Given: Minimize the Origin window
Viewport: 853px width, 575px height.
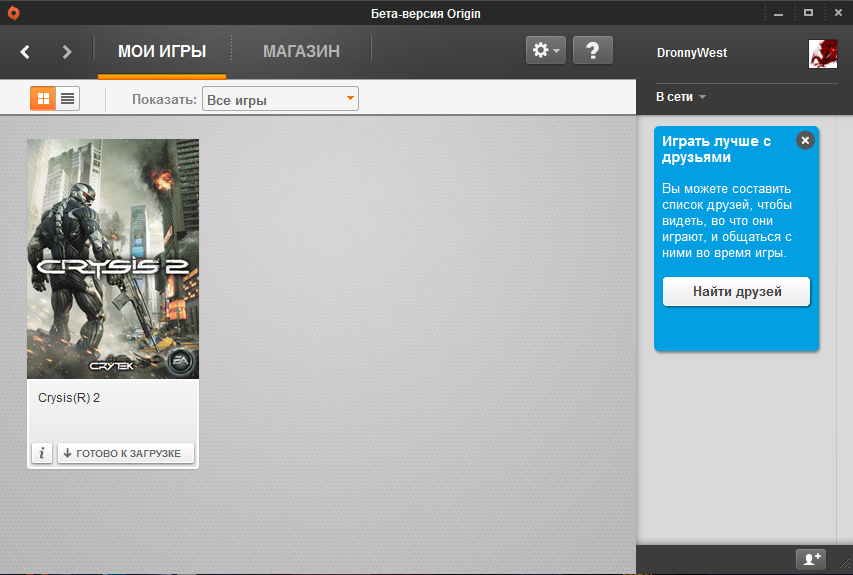Looking at the screenshot, I should click(778, 13).
